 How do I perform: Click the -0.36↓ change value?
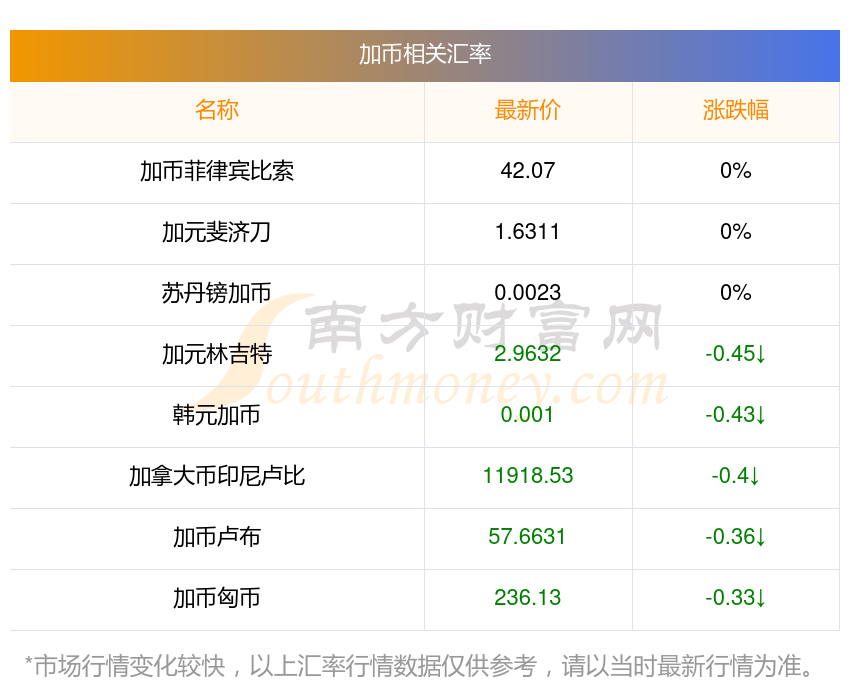tap(736, 537)
